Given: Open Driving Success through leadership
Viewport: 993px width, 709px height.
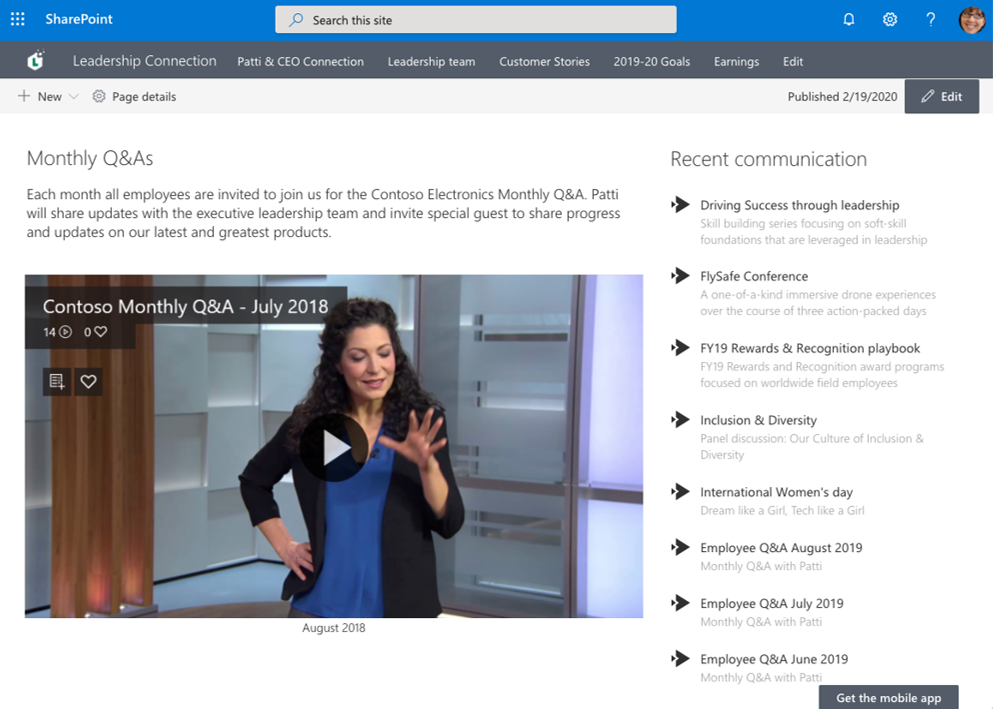Looking at the screenshot, I should [x=799, y=204].
